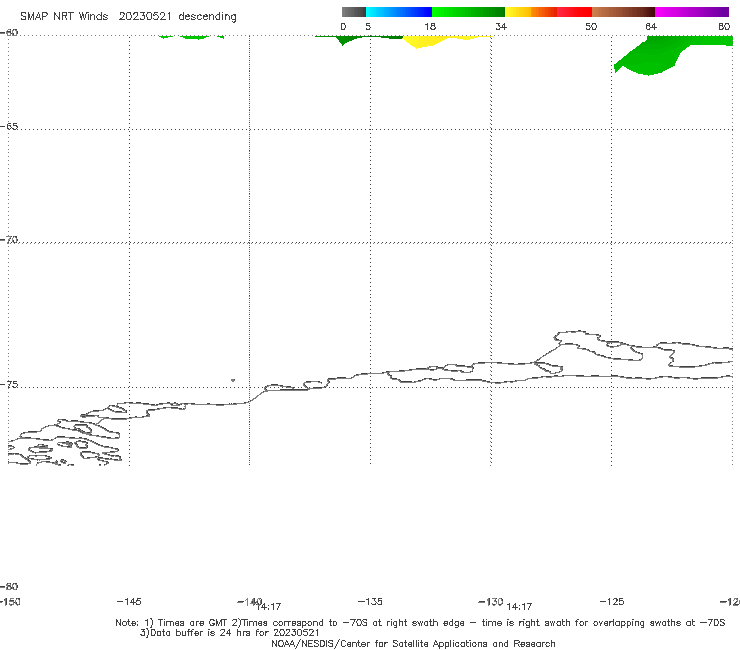Screen dimensions: 740x650
Task: Click the color bar label '5'
Action: coord(368,27)
